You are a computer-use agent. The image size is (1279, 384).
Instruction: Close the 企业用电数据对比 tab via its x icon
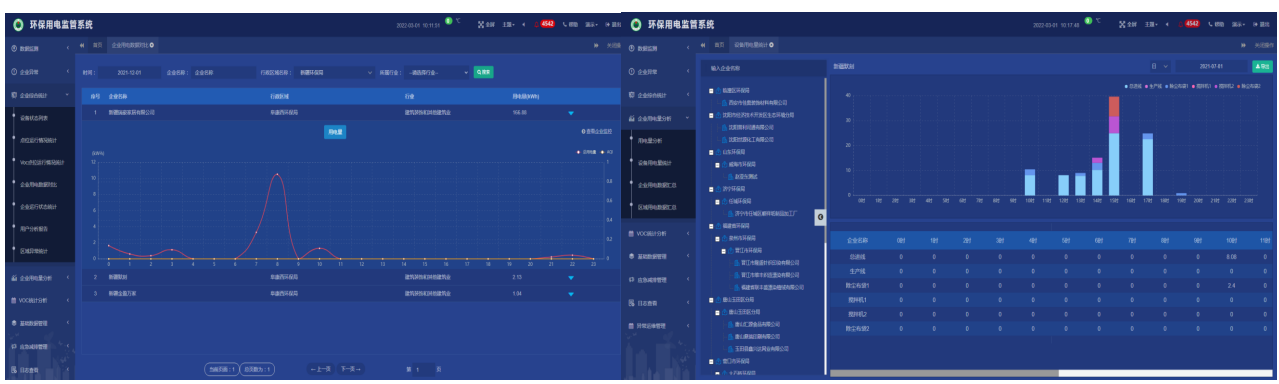pyautogui.click(x=151, y=45)
